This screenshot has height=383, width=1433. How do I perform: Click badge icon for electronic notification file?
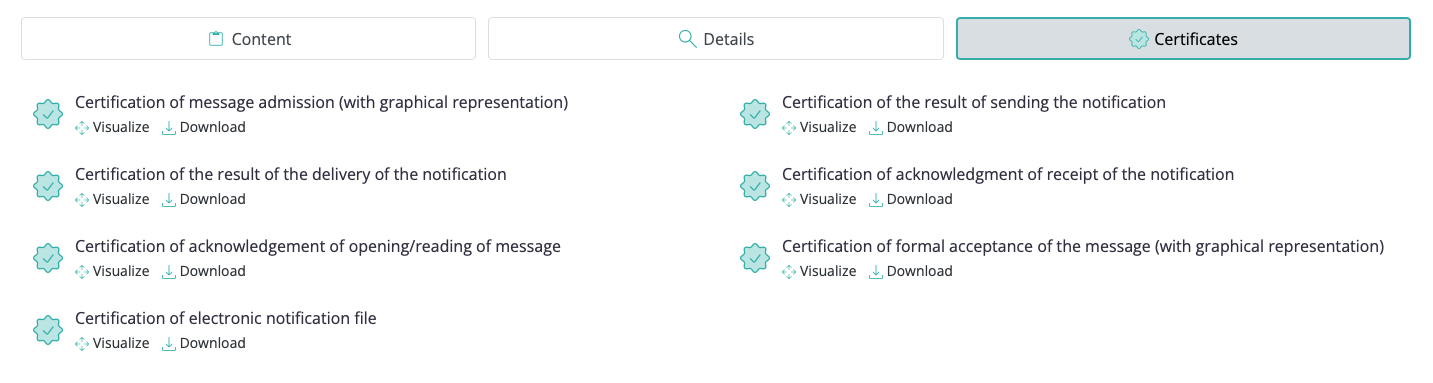point(48,330)
